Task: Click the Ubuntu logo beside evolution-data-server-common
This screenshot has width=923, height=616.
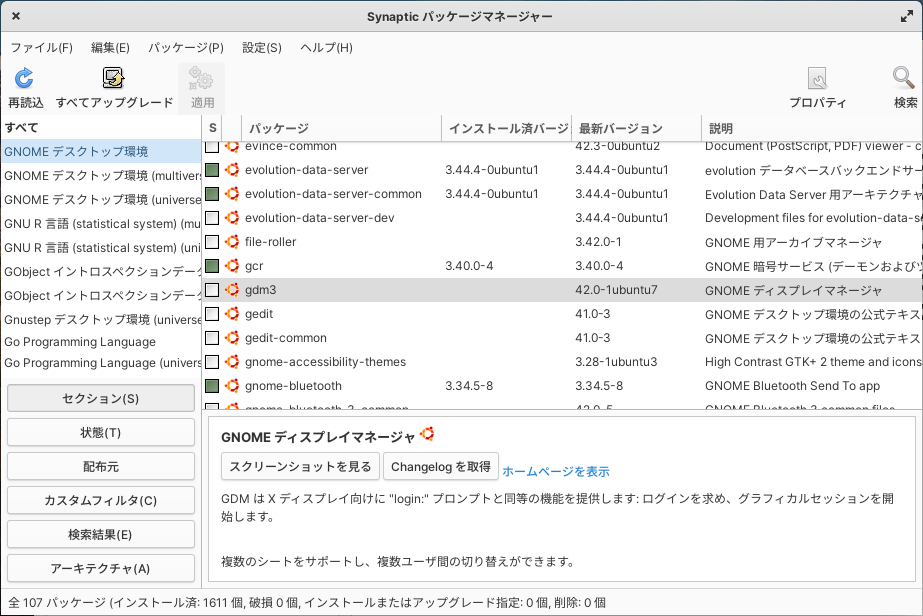Action: [232, 194]
